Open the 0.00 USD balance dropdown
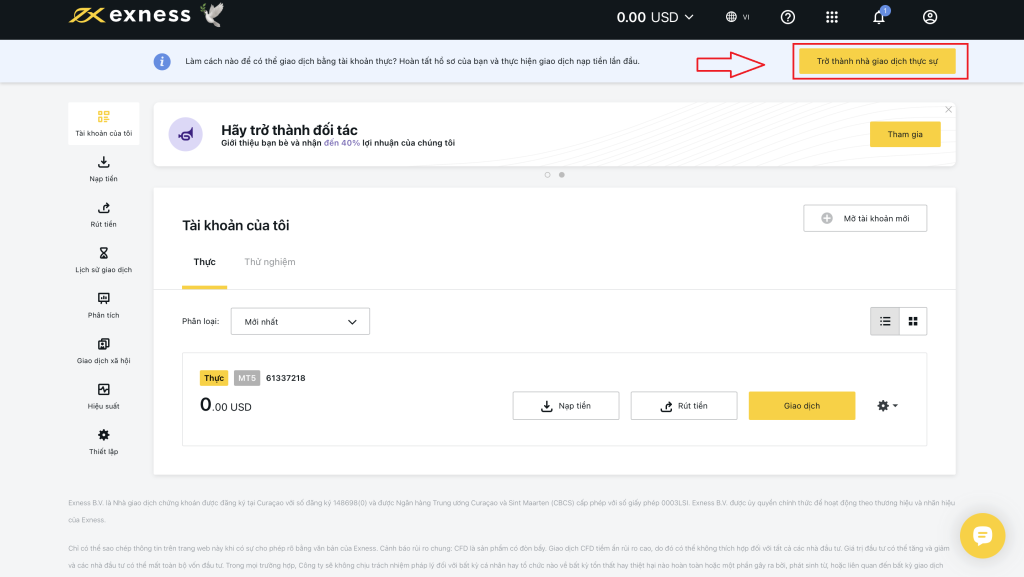This screenshot has width=1024, height=577. point(655,17)
